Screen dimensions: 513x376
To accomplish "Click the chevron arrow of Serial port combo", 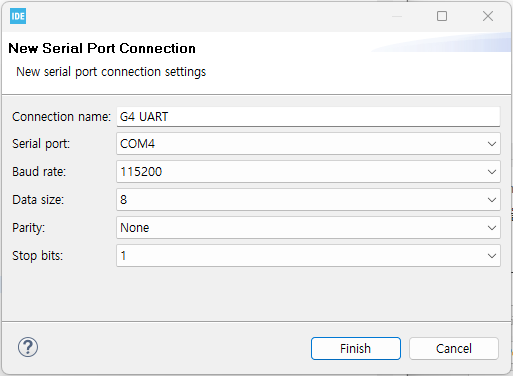I will pos(492,144).
